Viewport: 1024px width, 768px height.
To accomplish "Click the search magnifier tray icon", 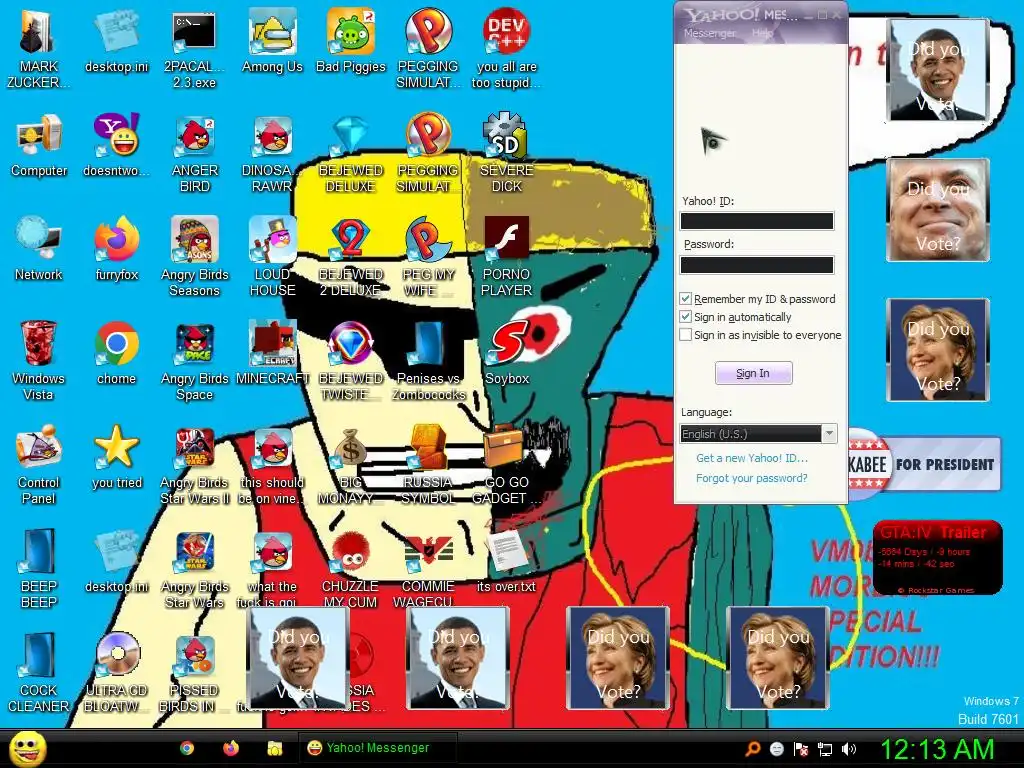I will (x=753, y=749).
